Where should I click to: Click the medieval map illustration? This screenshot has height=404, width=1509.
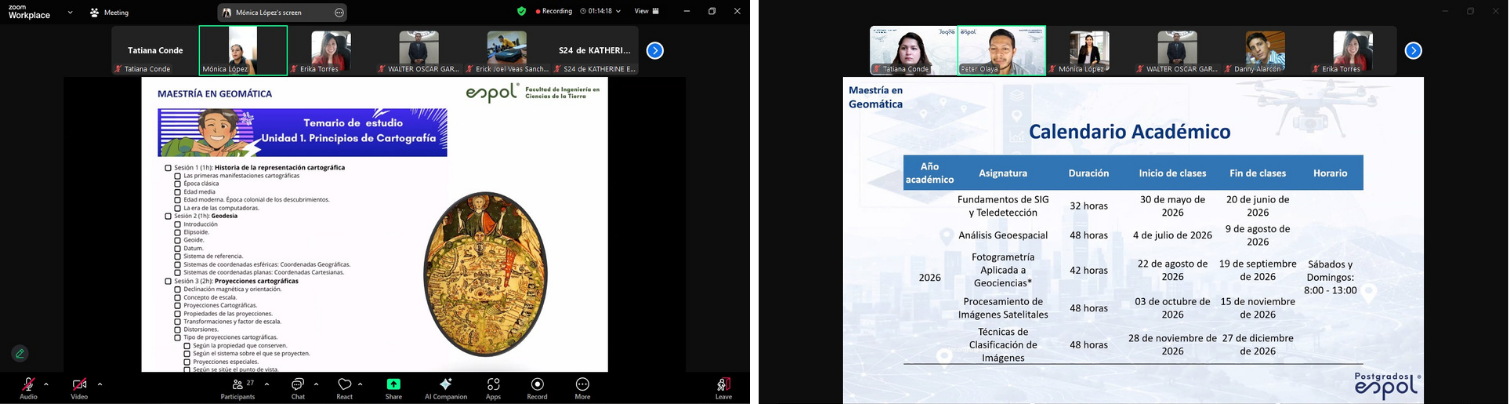485,275
